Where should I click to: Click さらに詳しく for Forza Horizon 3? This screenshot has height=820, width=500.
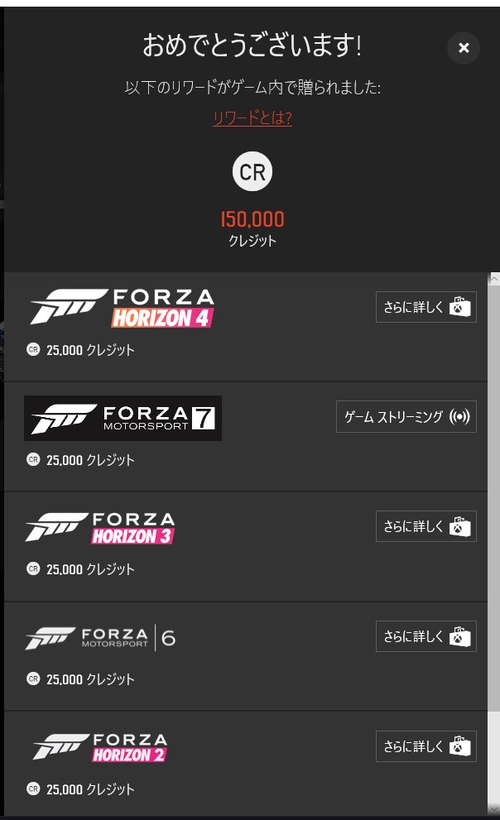click(426, 526)
